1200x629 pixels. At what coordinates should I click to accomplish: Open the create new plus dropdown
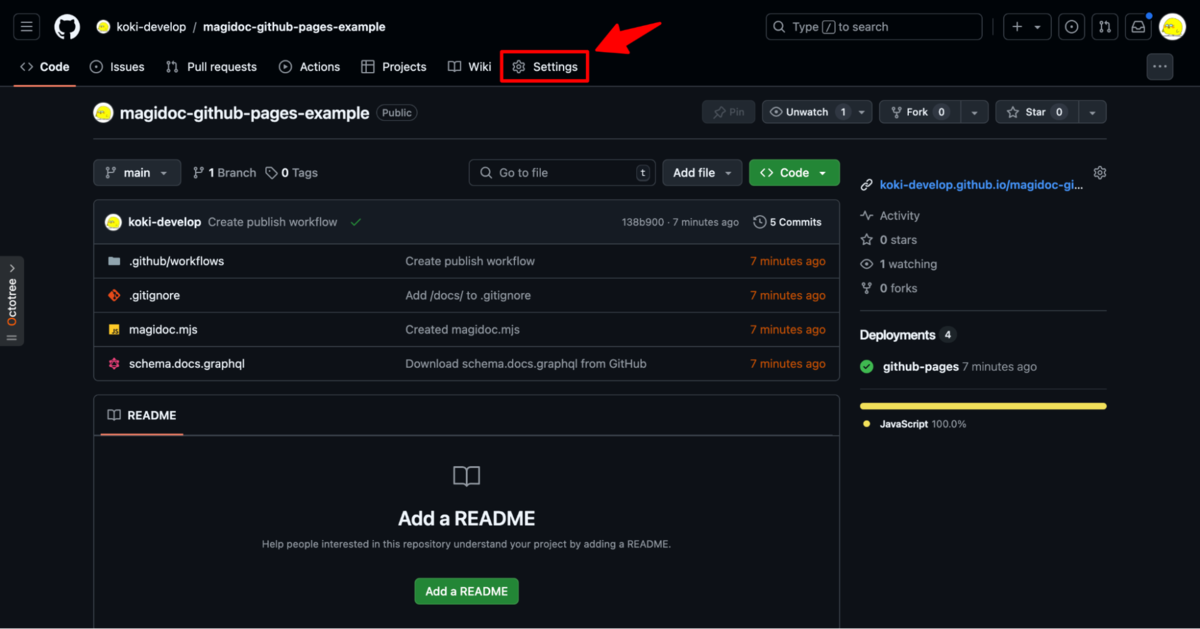1027,27
